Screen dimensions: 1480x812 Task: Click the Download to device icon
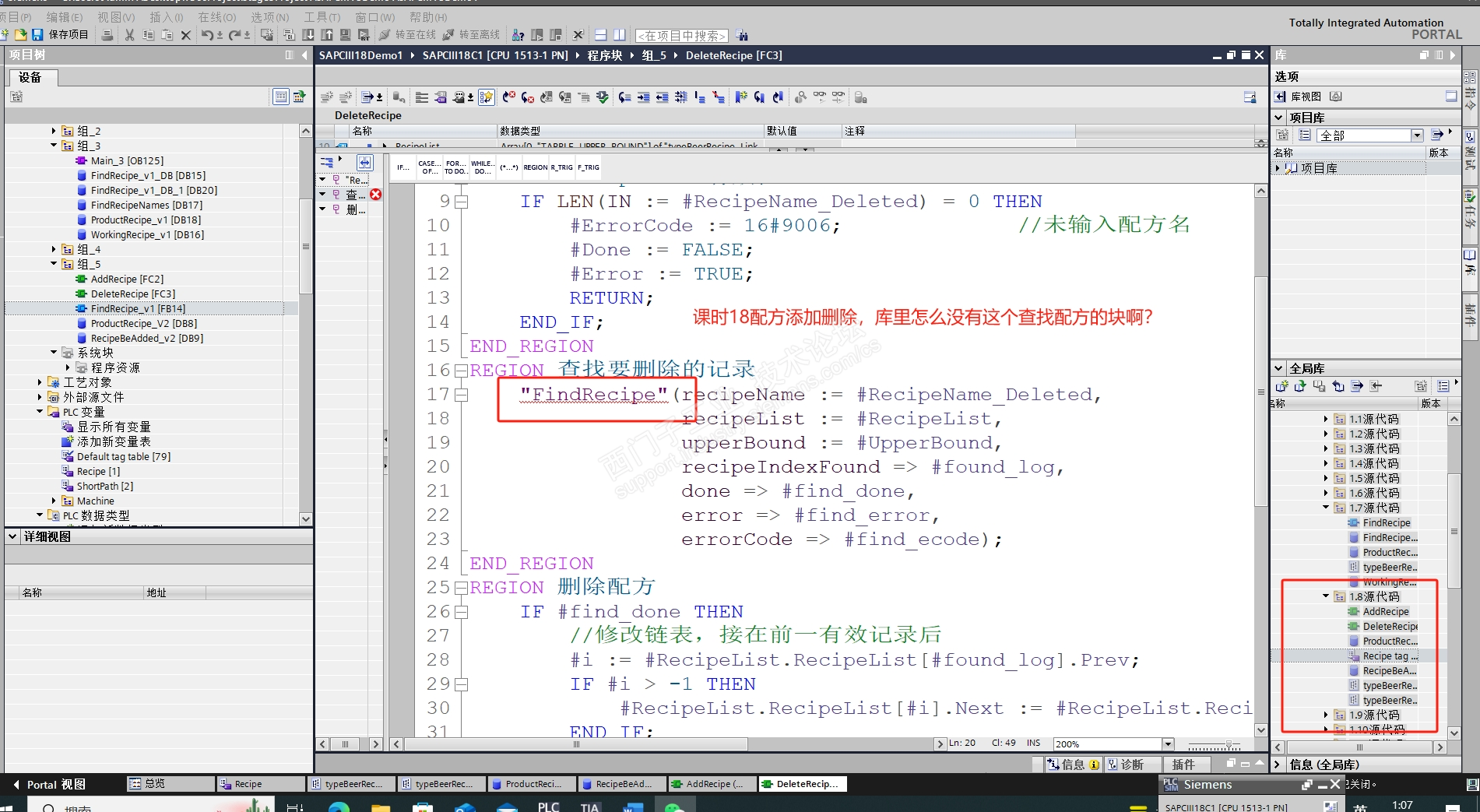coord(308,35)
